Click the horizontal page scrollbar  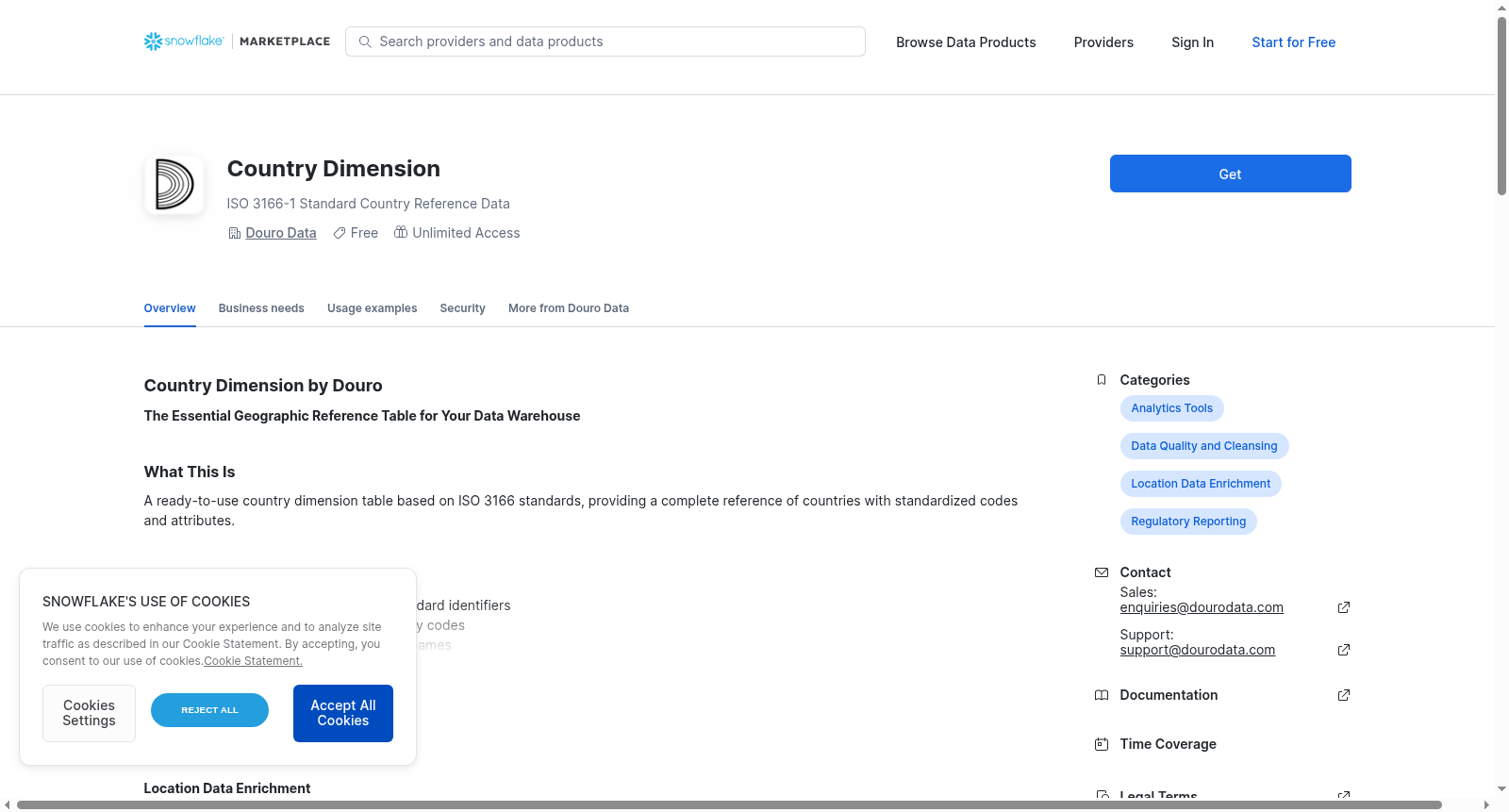point(729,804)
